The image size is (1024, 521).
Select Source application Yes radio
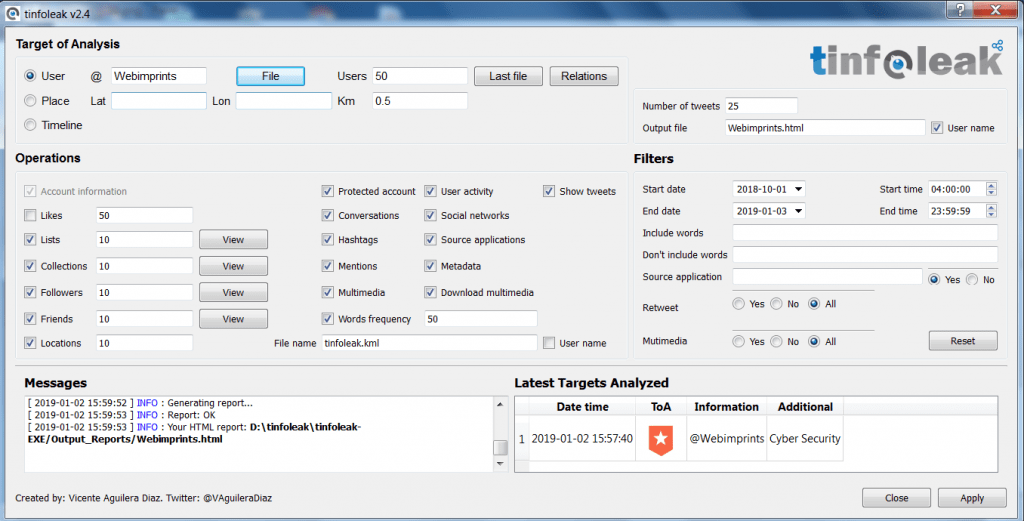[x=935, y=279]
